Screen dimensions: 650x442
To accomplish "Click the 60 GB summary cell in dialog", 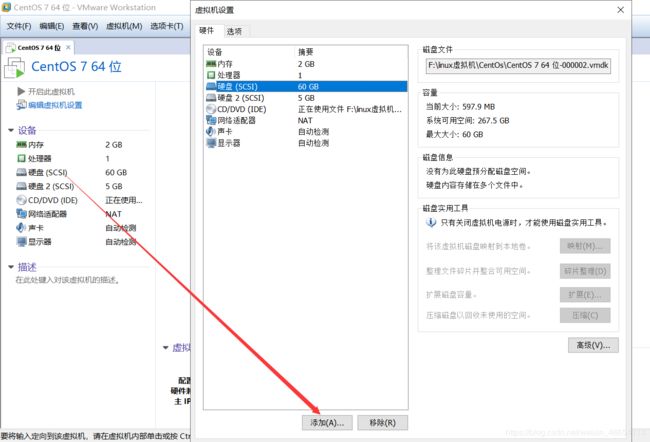I will coord(308,86).
